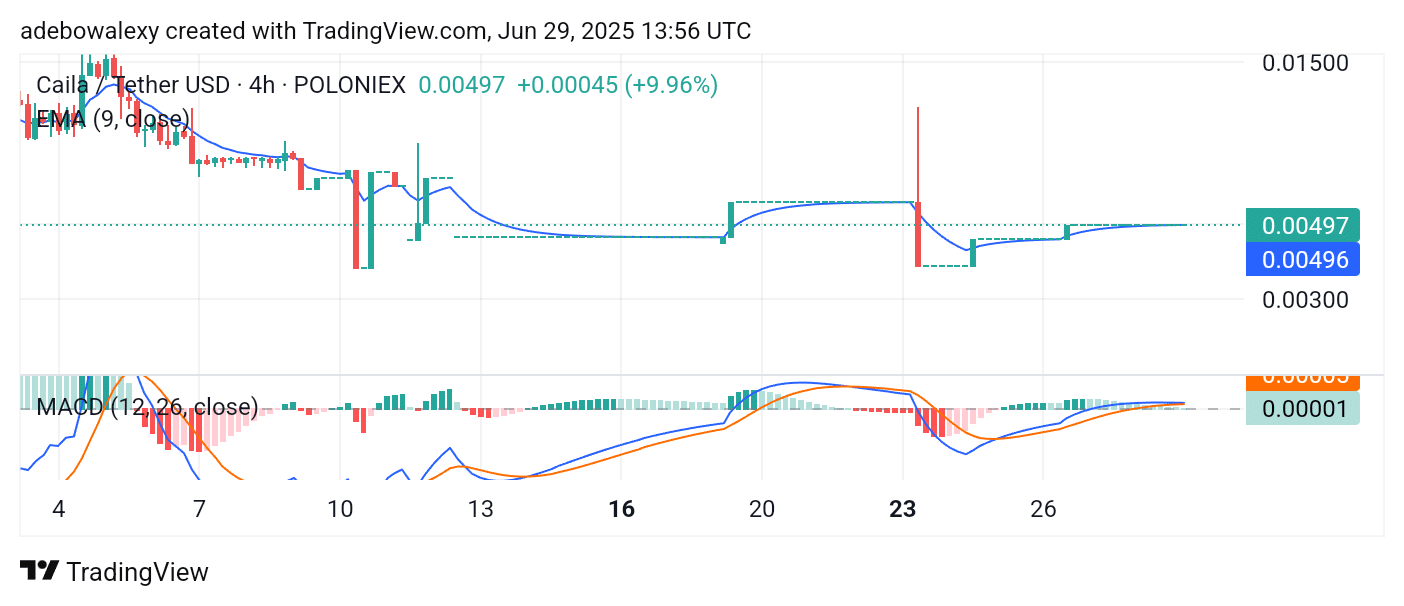Viewport: 1404px width, 606px height.
Task: Click date label 13 on time axis
Action: [481, 509]
